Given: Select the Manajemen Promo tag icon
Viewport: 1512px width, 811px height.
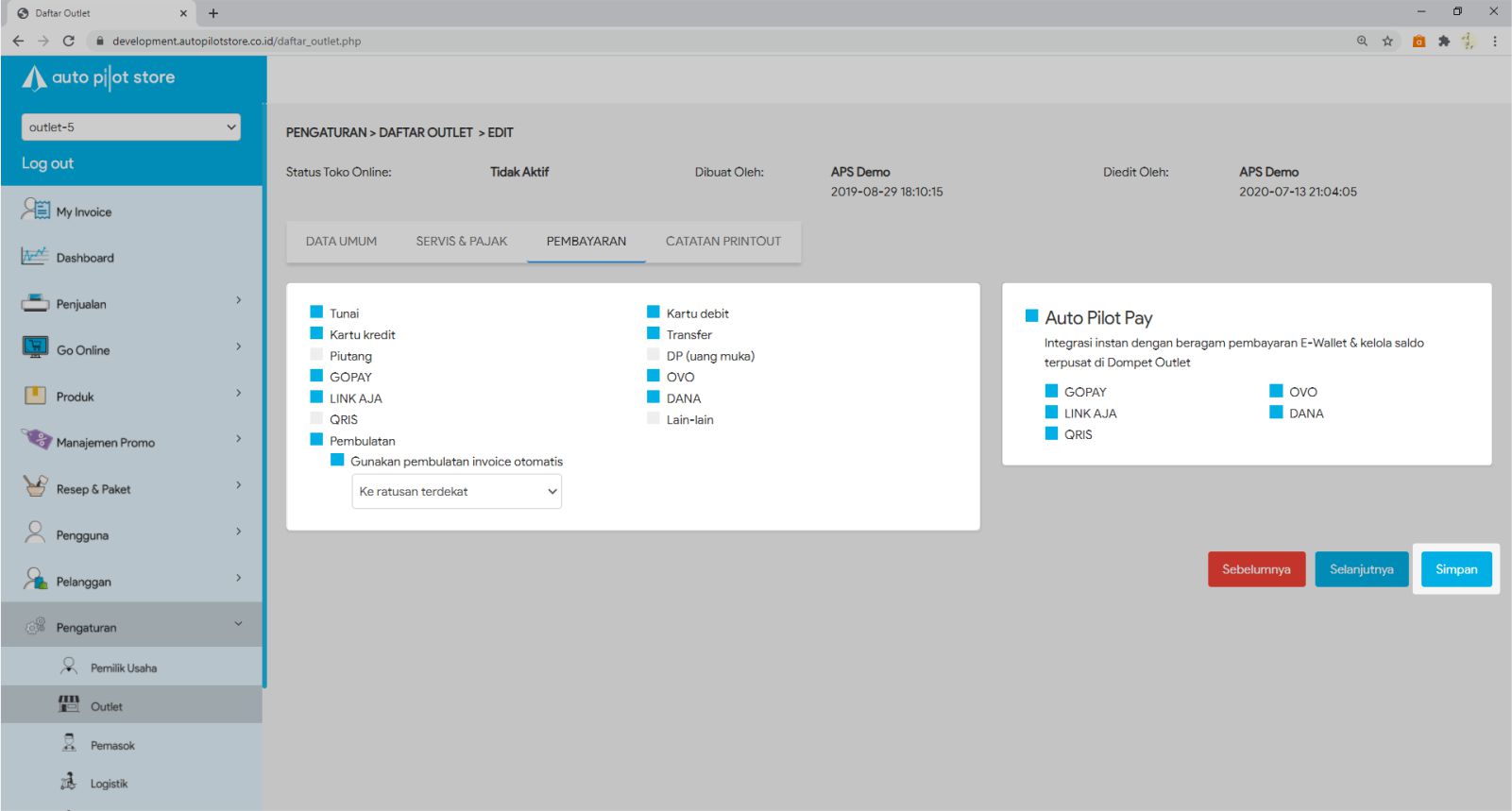Looking at the screenshot, I should 35,440.
